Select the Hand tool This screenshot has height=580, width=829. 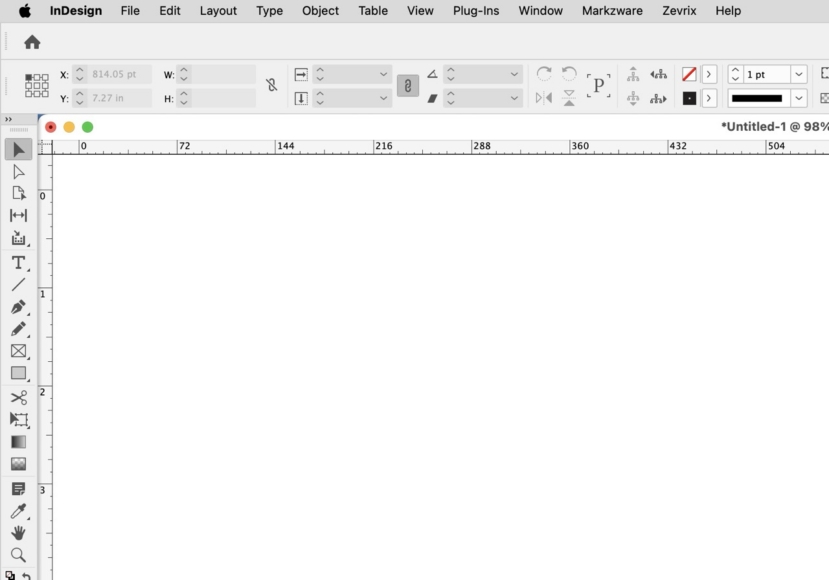pyautogui.click(x=19, y=533)
